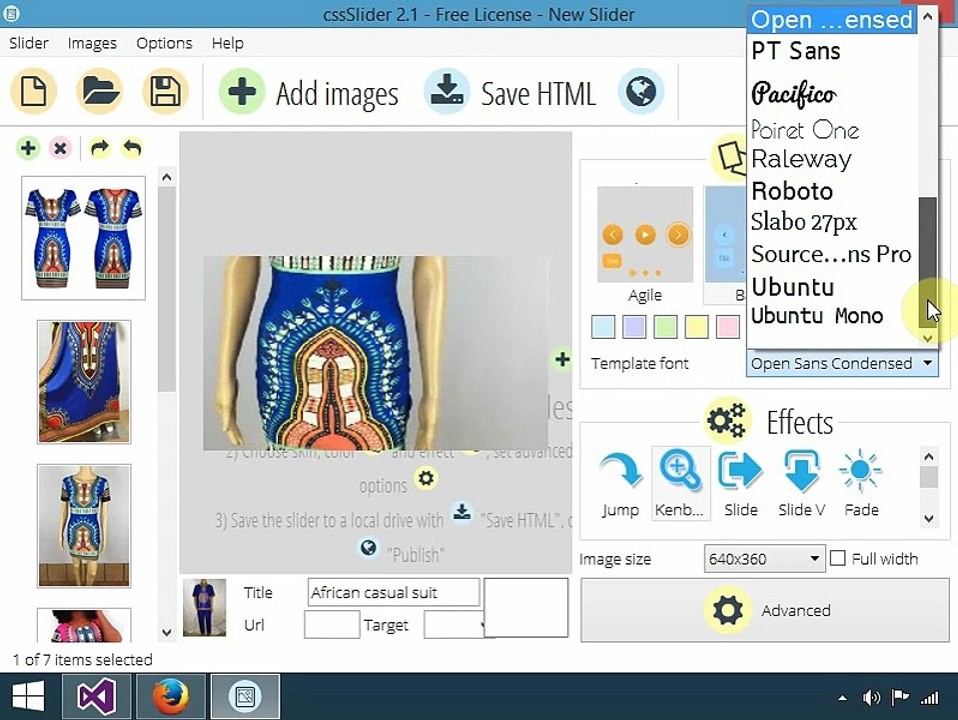Open the Images menu
Viewport: 958px width, 720px height.
tap(92, 43)
